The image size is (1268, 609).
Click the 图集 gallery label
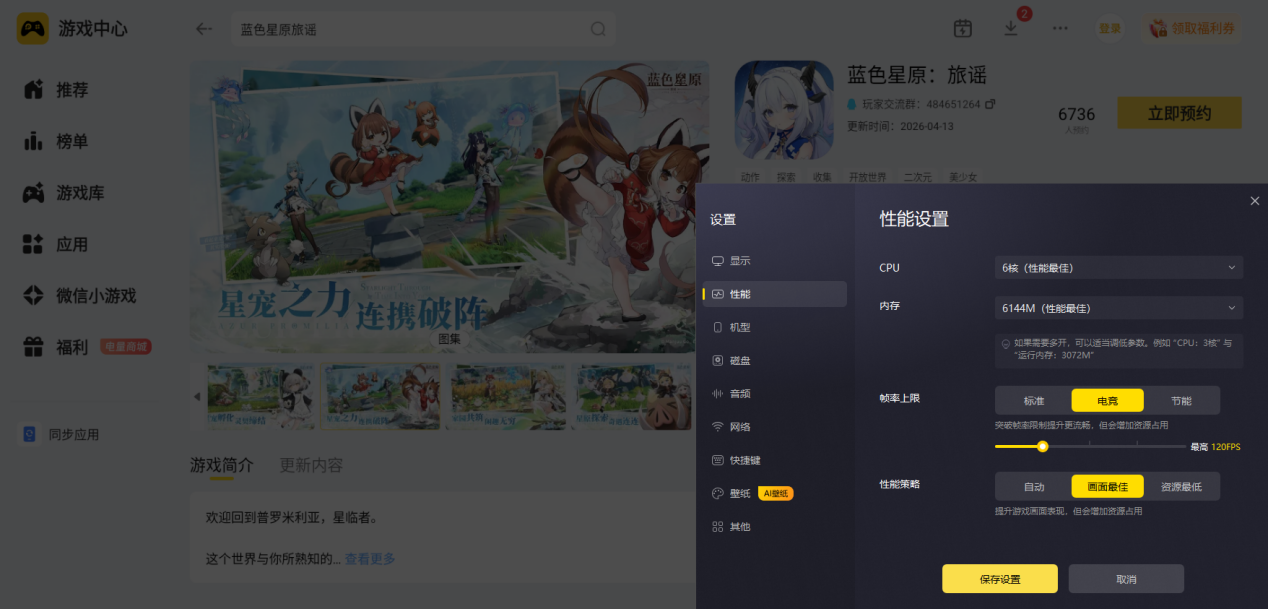[x=449, y=339]
